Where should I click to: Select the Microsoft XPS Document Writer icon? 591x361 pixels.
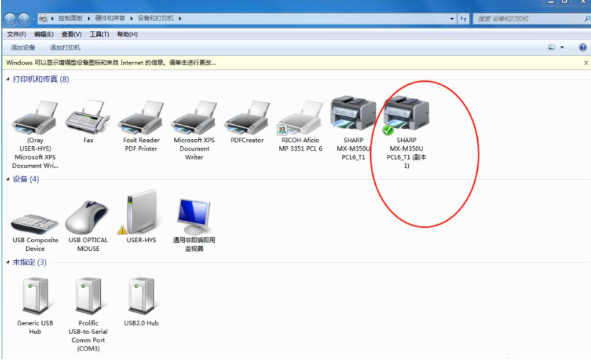click(194, 118)
